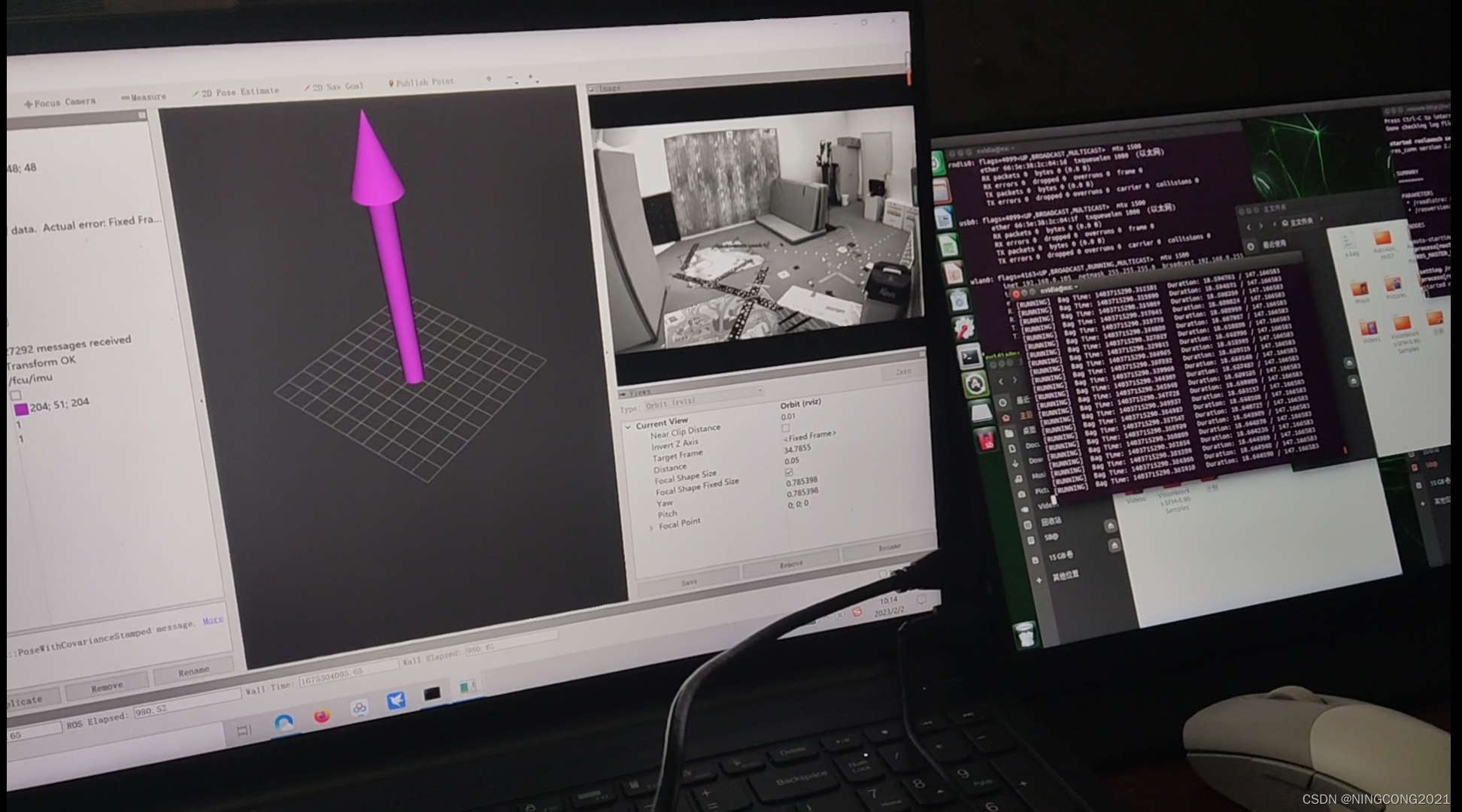Open the trash icon in Ubuntu dock

click(x=1026, y=634)
